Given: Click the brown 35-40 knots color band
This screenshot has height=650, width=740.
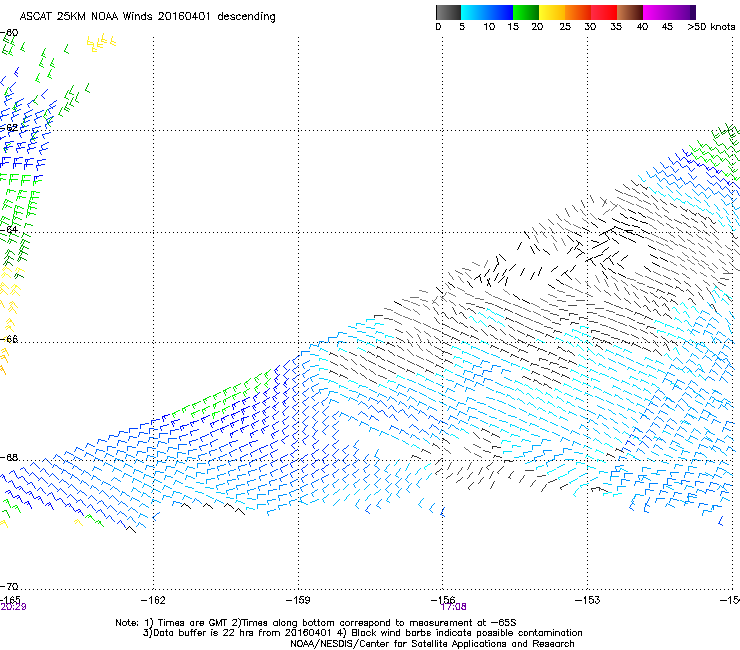Looking at the screenshot, I should tap(630, 12).
